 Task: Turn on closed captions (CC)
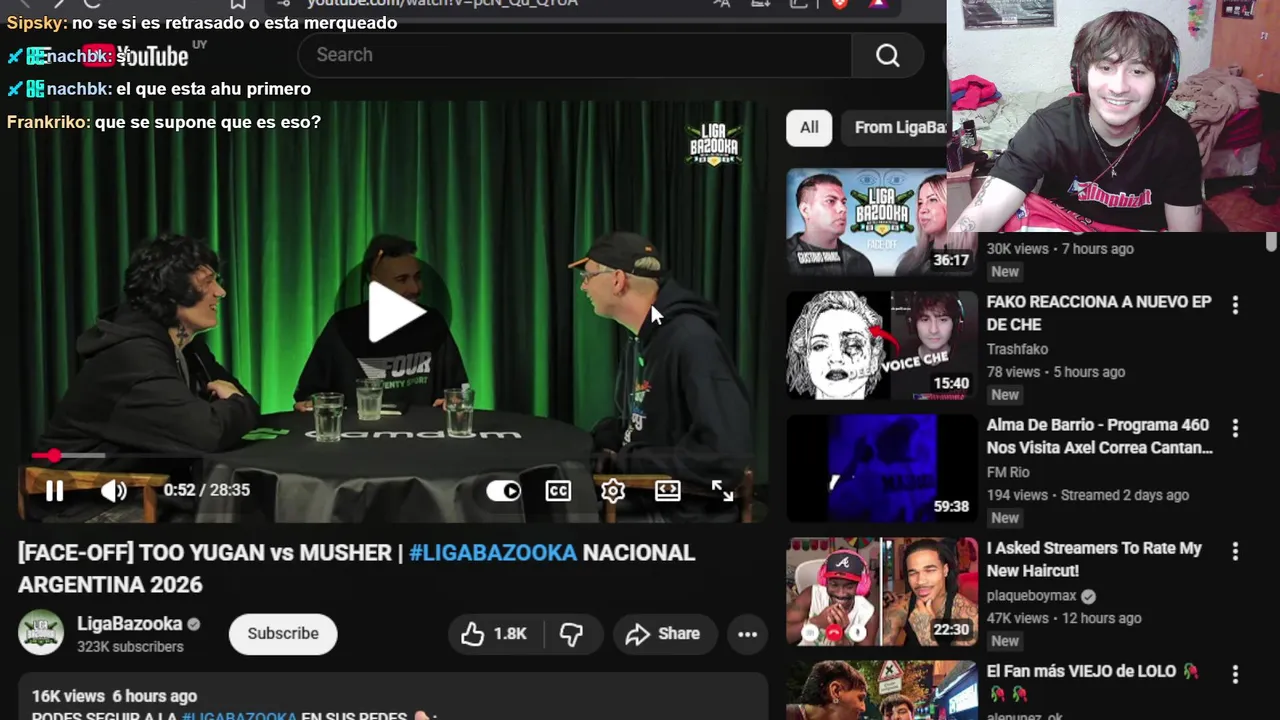558,490
